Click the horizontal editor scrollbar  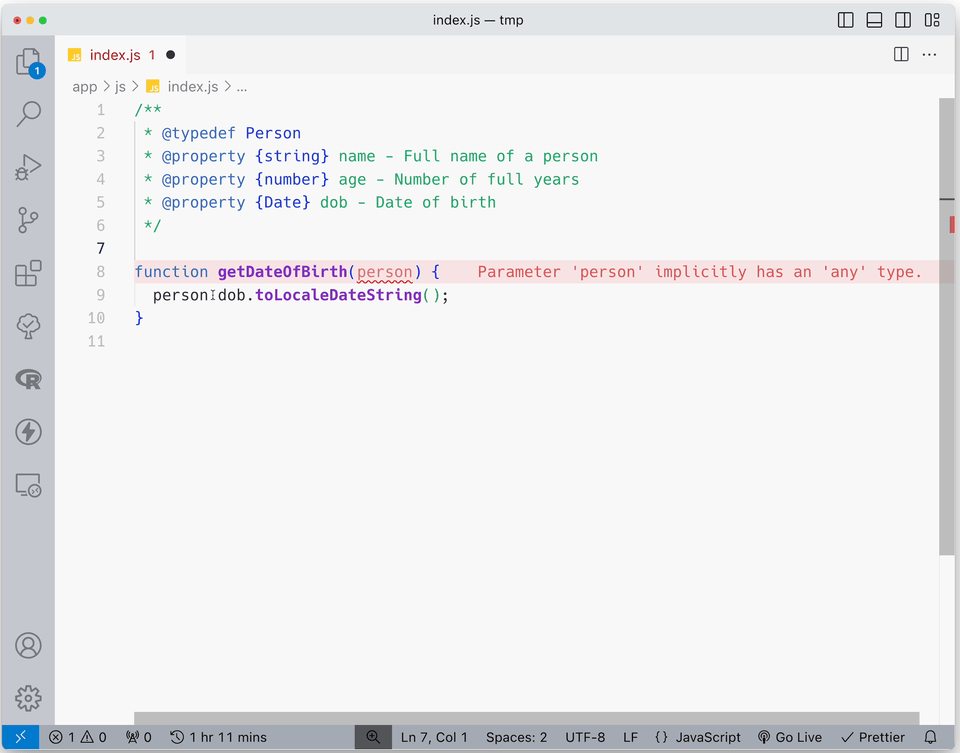pos(527,717)
